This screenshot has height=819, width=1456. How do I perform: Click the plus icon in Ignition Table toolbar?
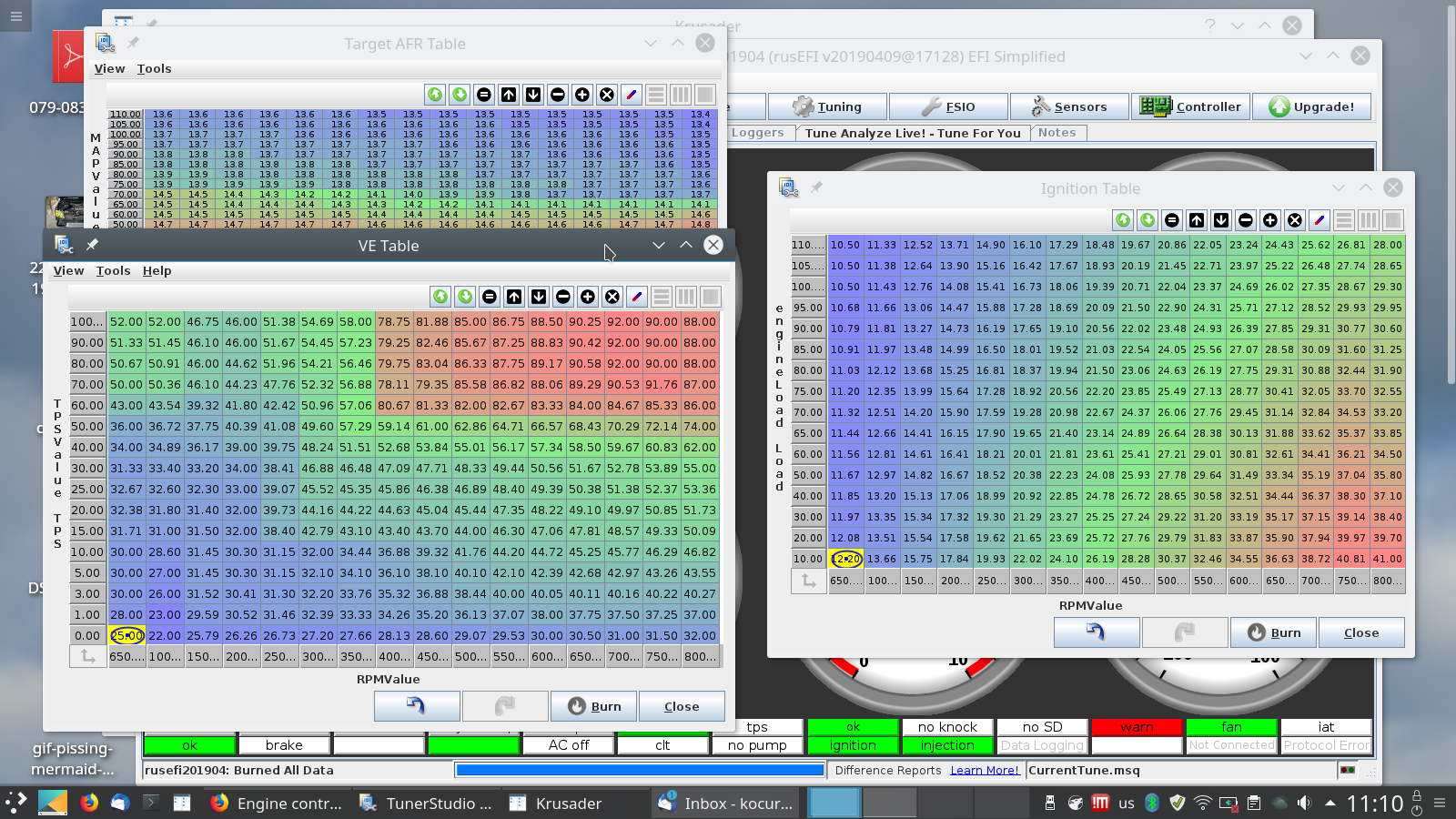click(x=1270, y=220)
